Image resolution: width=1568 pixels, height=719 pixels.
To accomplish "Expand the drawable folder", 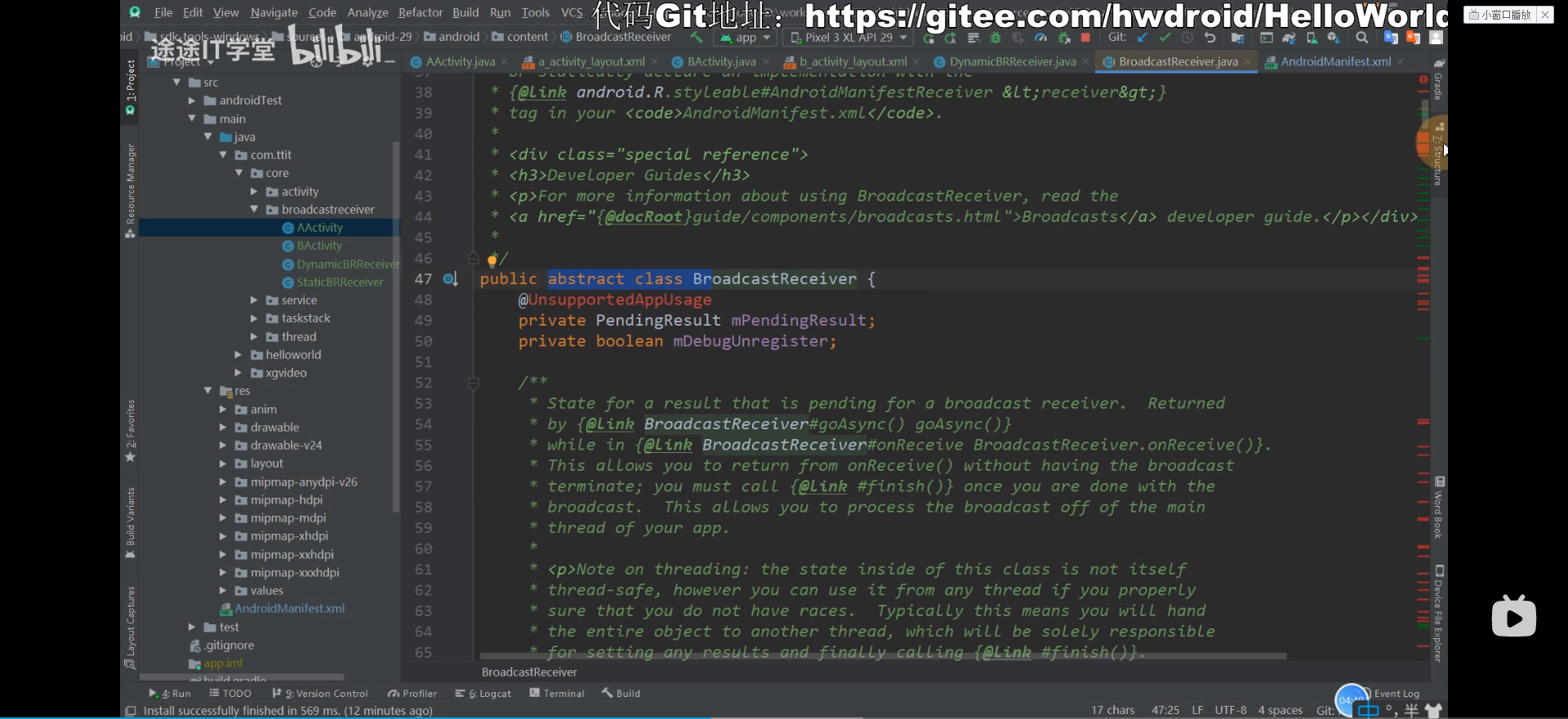I will pos(223,428).
